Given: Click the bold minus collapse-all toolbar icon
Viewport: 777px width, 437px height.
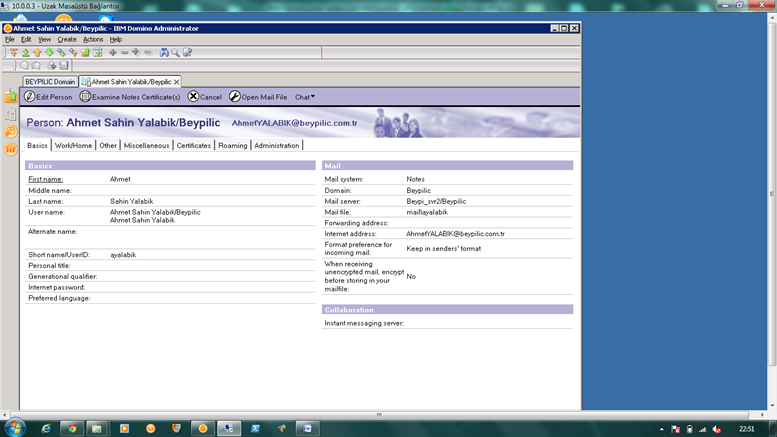Looking at the screenshot, I should (148, 53).
